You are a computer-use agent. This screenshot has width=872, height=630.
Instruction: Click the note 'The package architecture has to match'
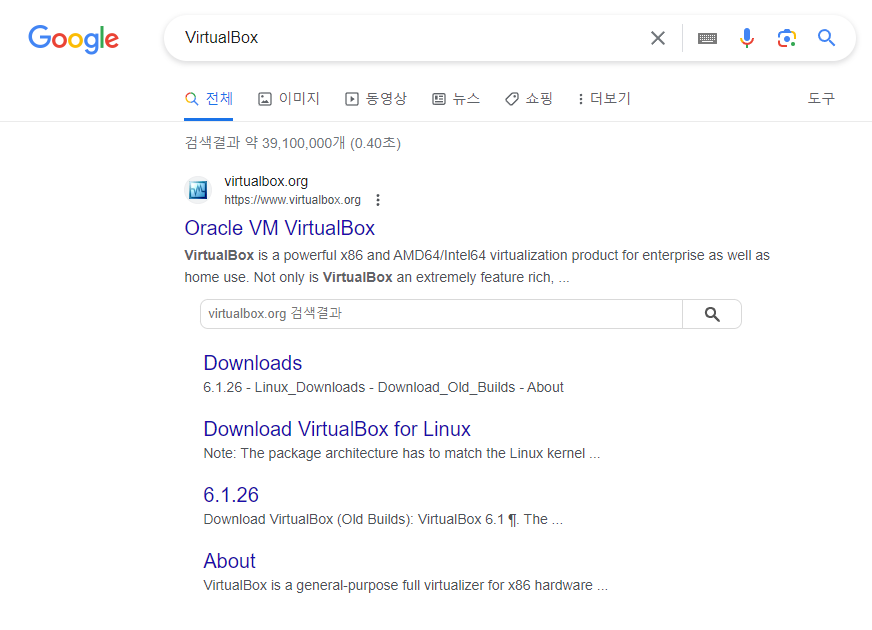[x=402, y=454]
